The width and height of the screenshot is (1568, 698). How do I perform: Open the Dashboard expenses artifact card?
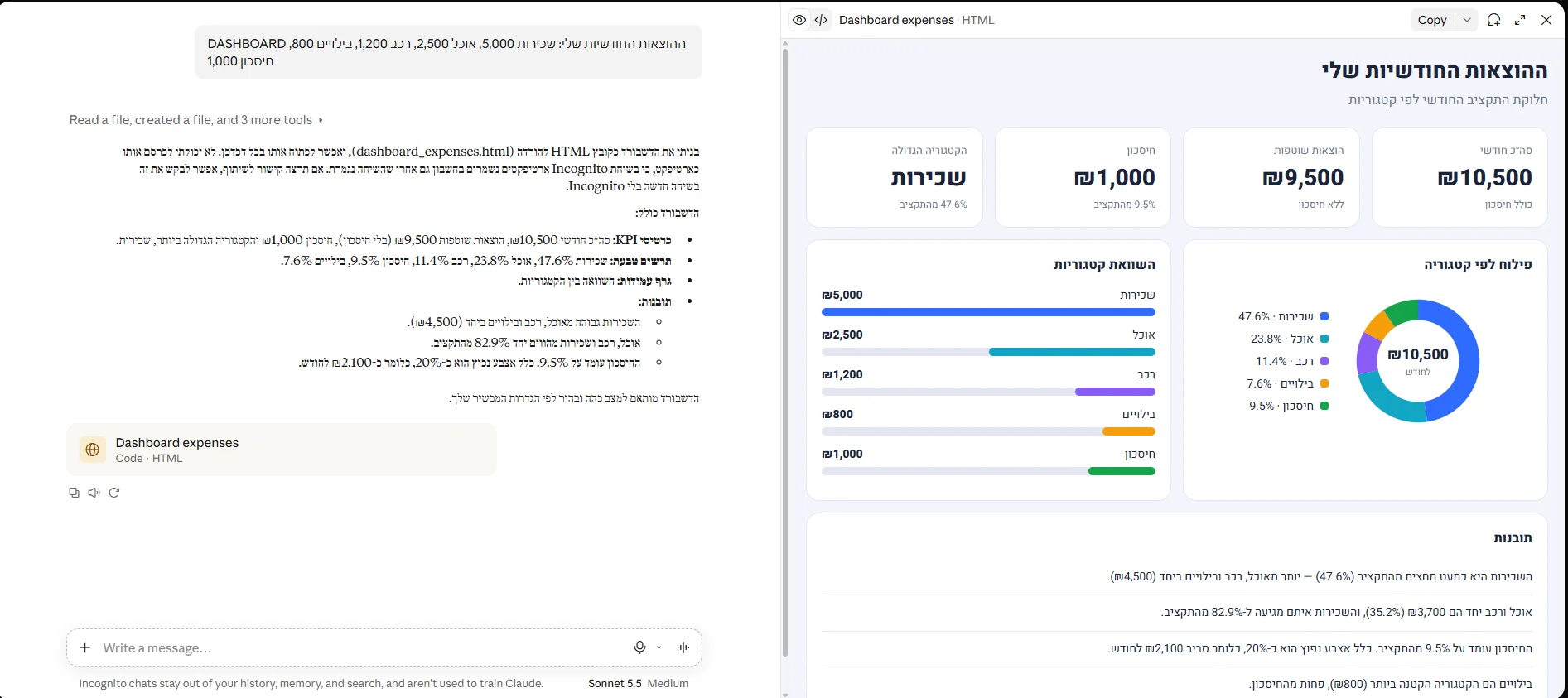pos(282,450)
